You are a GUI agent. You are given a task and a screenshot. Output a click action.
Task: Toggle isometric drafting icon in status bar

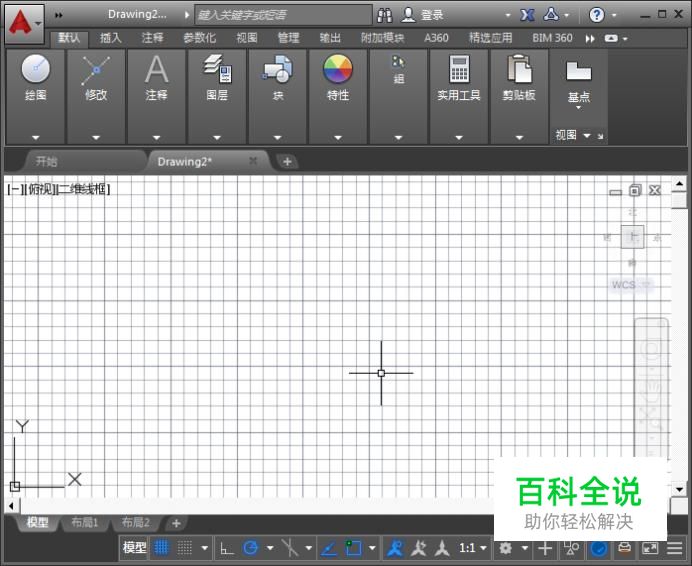pos(290,548)
